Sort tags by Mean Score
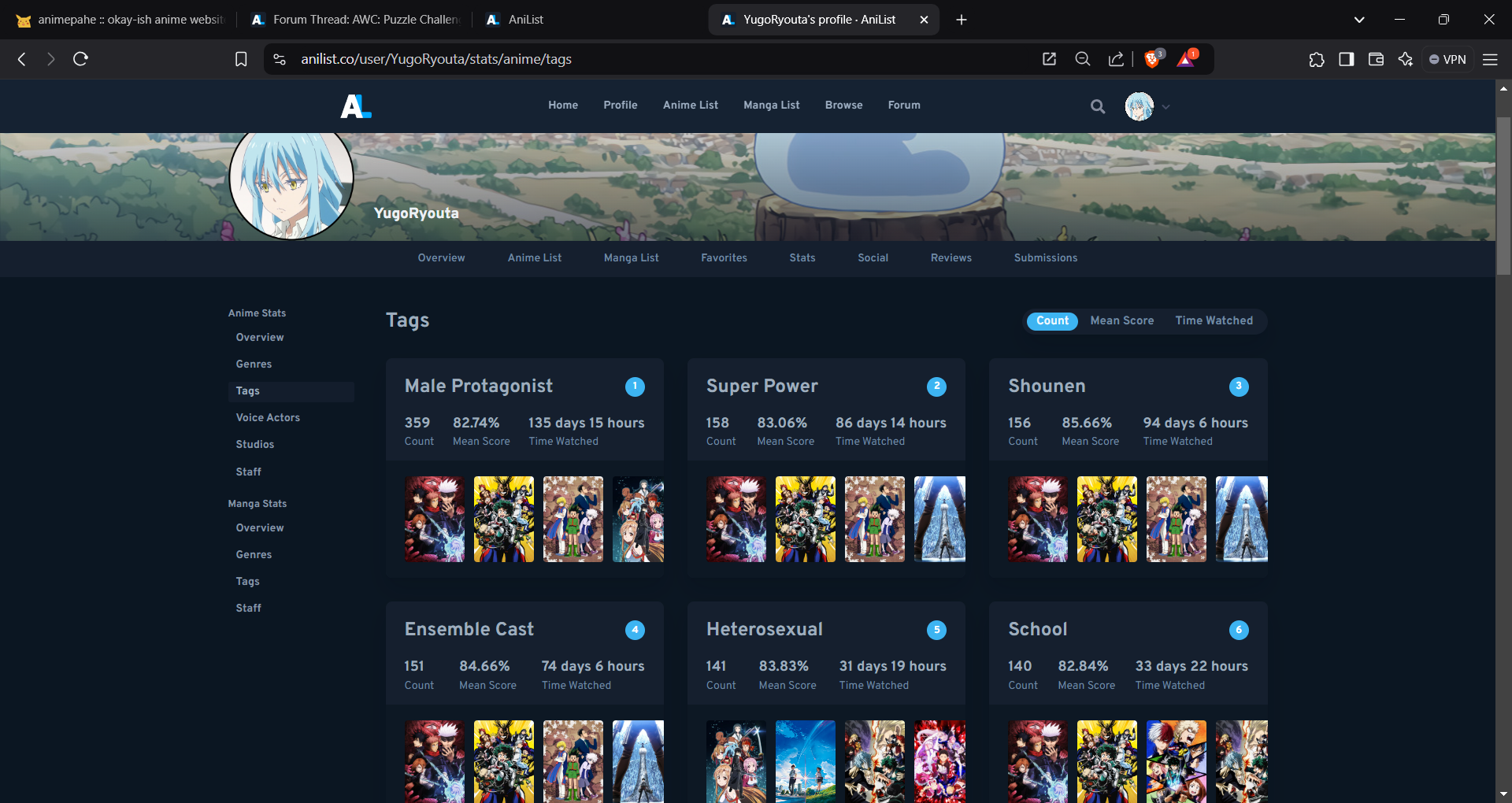1512x803 pixels. (x=1121, y=320)
